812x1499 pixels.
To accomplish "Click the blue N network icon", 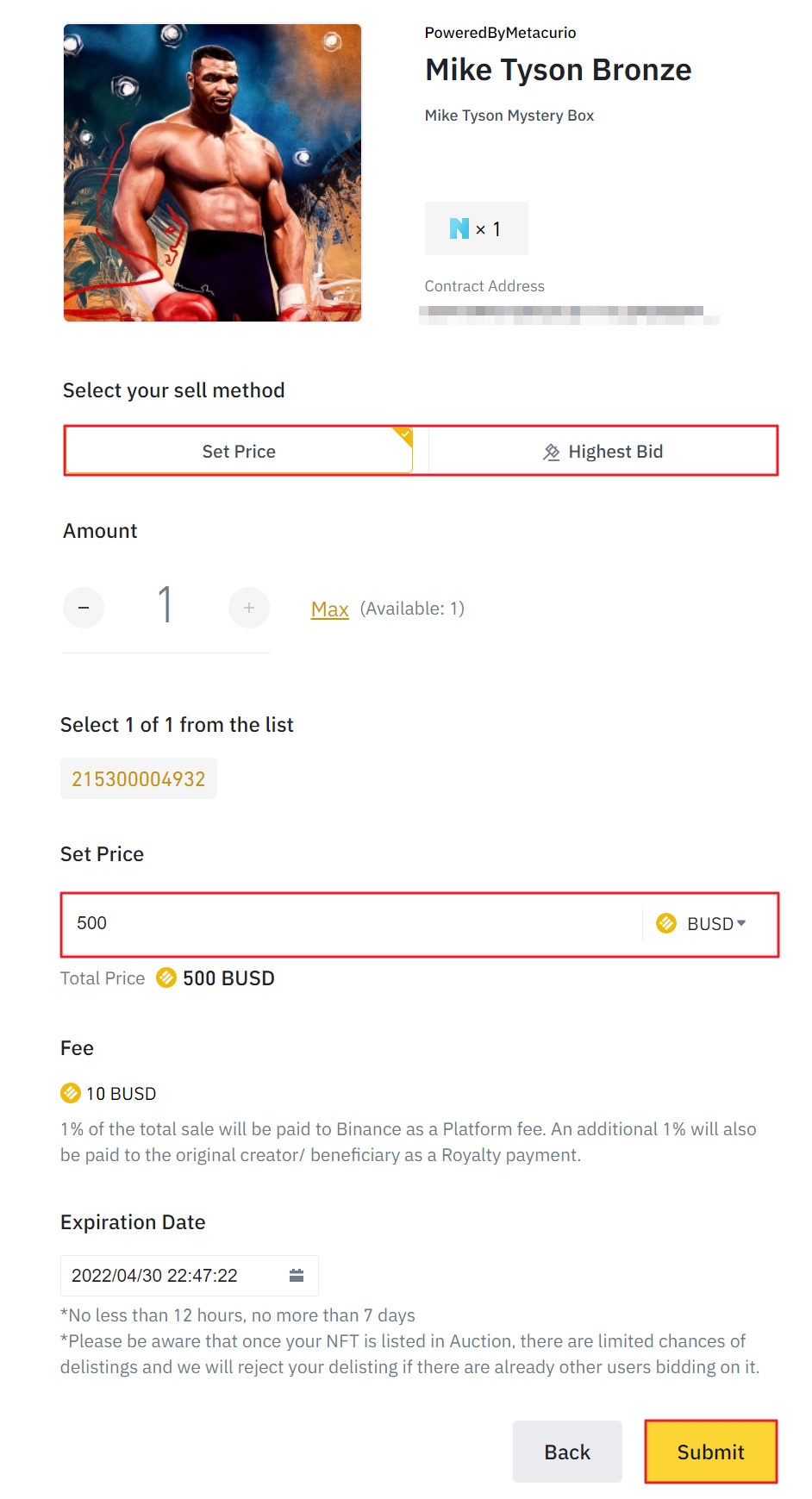I will pyautogui.click(x=459, y=228).
